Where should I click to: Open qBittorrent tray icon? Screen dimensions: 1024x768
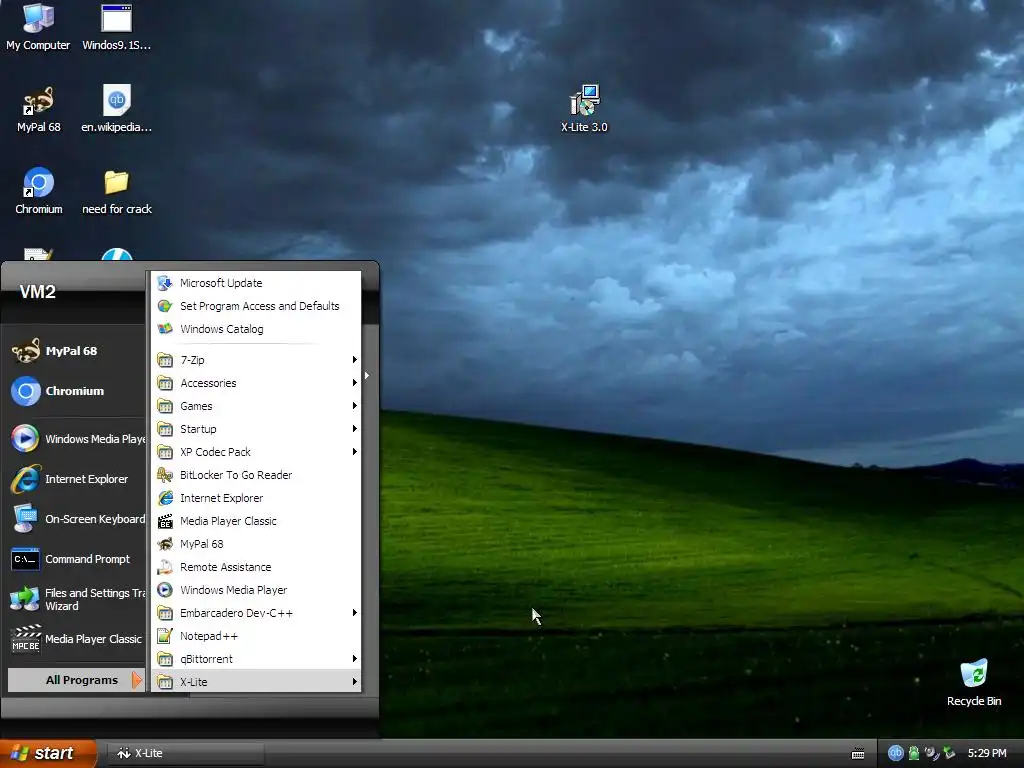(x=895, y=753)
